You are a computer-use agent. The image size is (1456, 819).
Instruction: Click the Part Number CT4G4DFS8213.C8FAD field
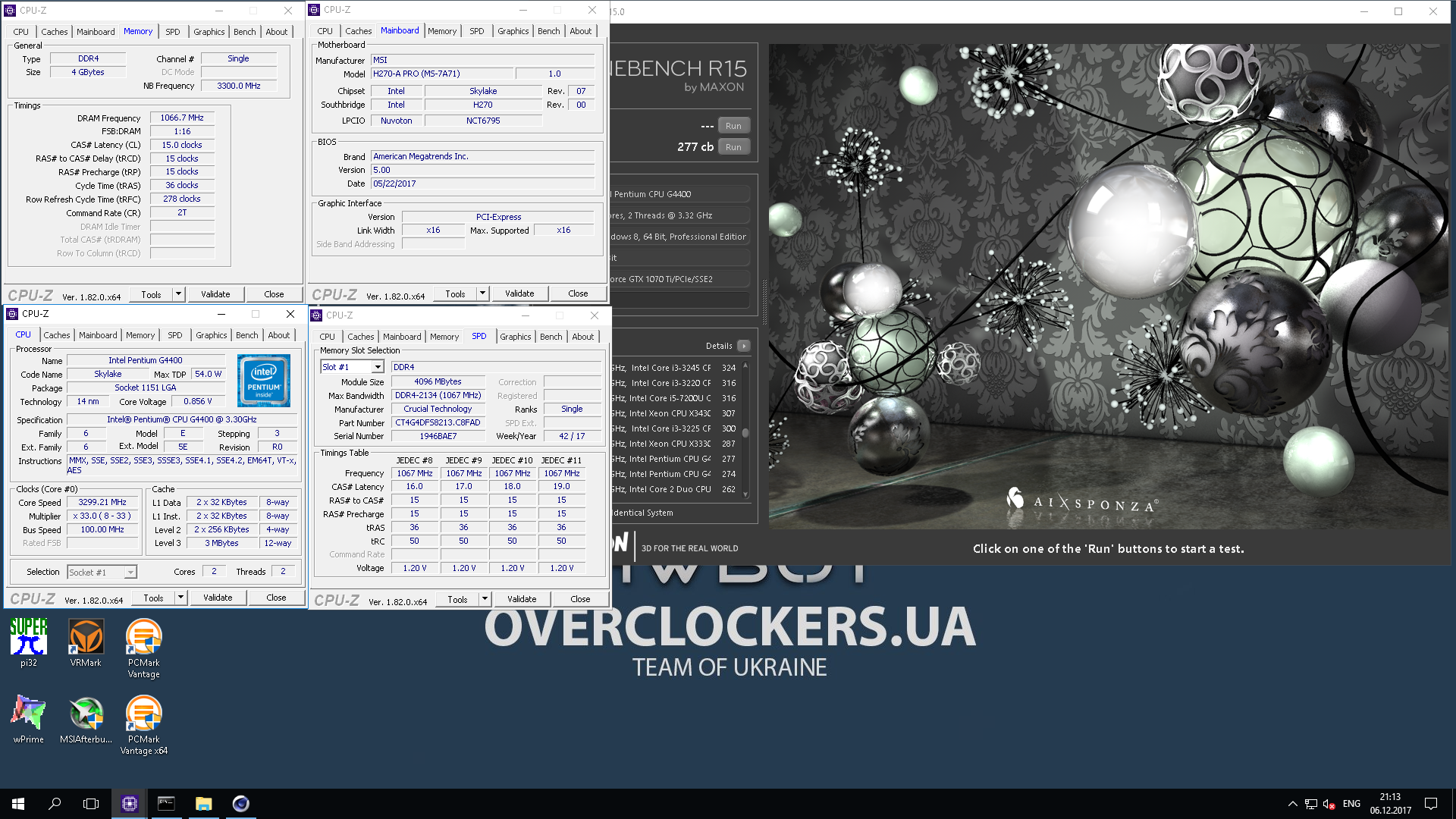click(x=438, y=422)
